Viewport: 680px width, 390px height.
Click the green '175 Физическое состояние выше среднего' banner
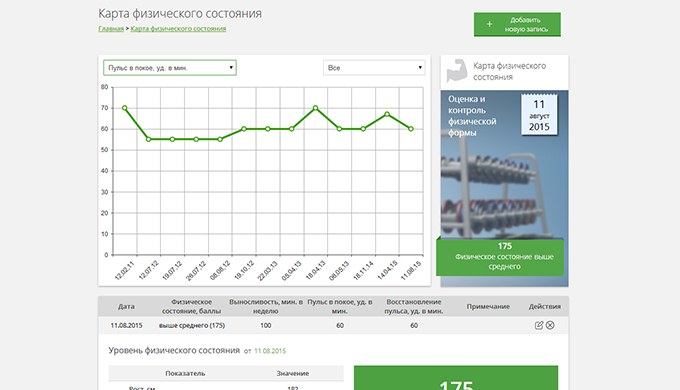pyautogui.click(x=500, y=257)
